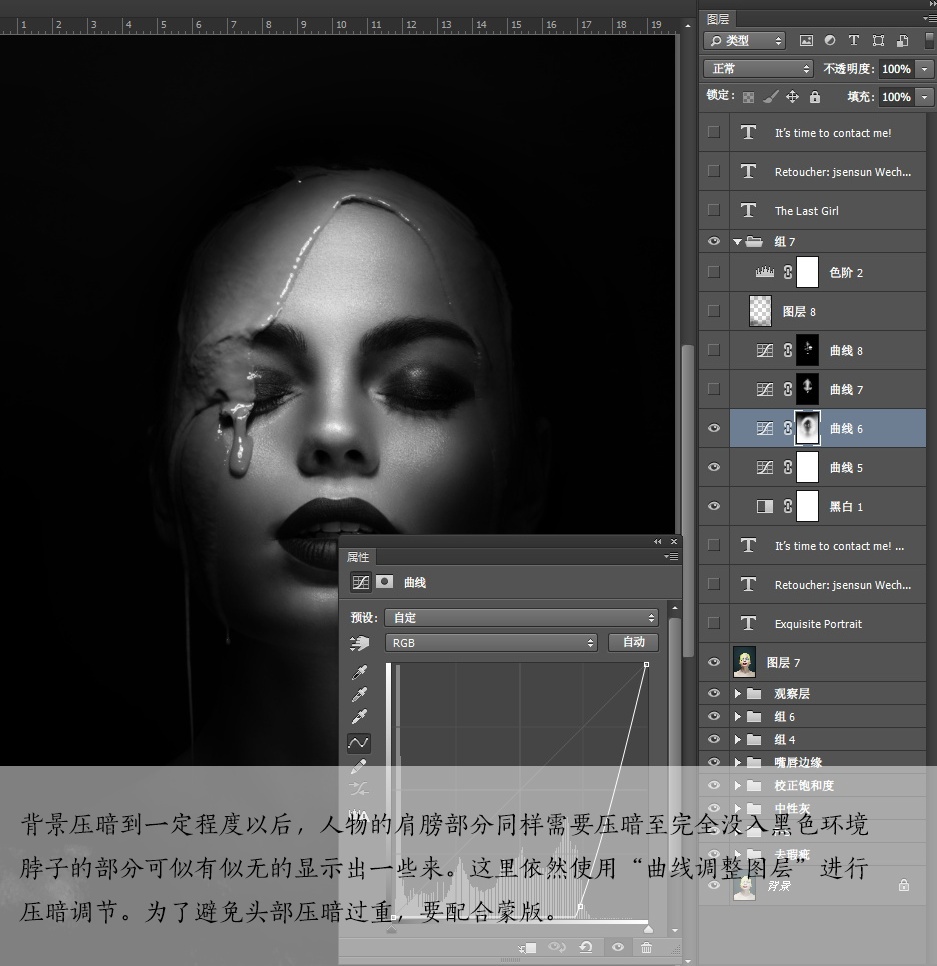Viewport: 937px width, 966px height.
Task: Lock image pixels with the brush icon
Action: click(770, 97)
